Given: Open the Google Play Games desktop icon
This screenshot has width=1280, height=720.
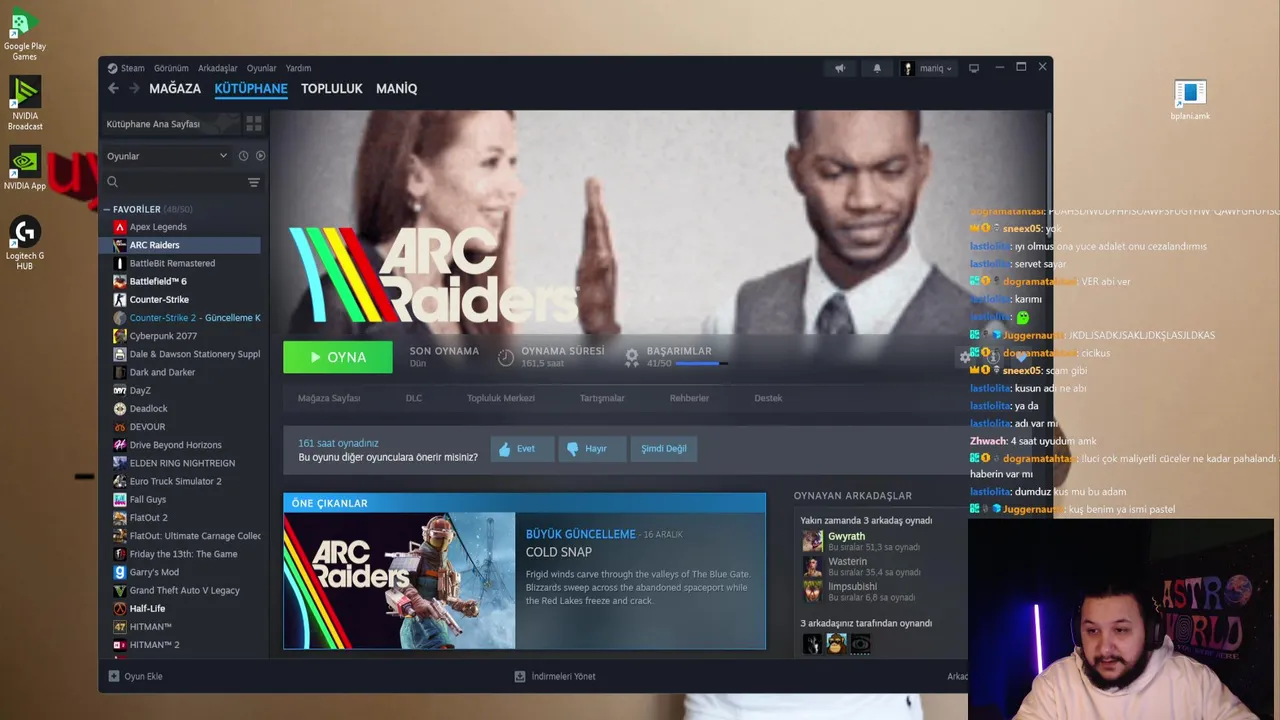Looking at the screenshot, I should click(x=24, y=34).
